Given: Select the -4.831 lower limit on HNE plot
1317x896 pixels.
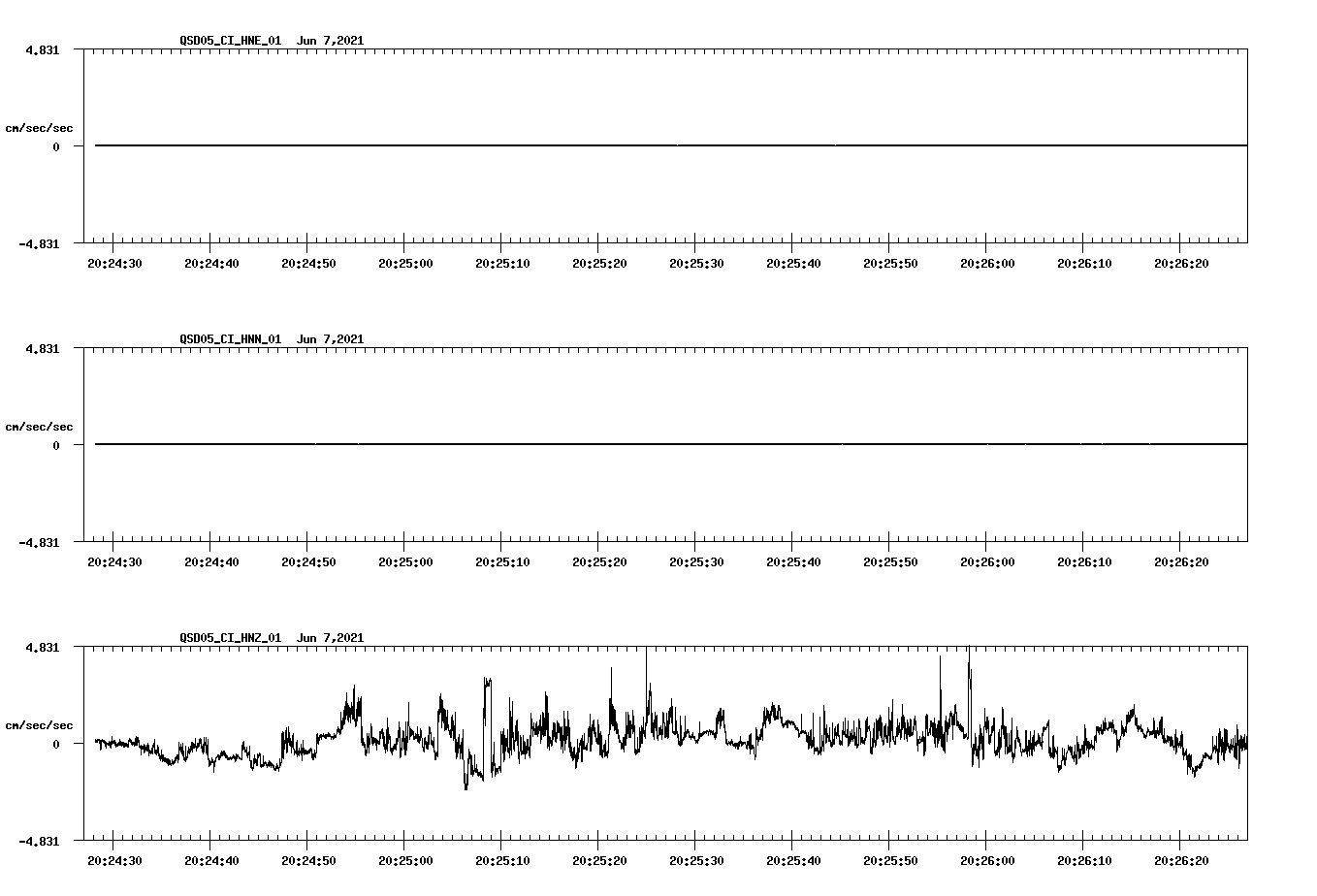Looking at the screenshot, I should (x=39, y=243).
